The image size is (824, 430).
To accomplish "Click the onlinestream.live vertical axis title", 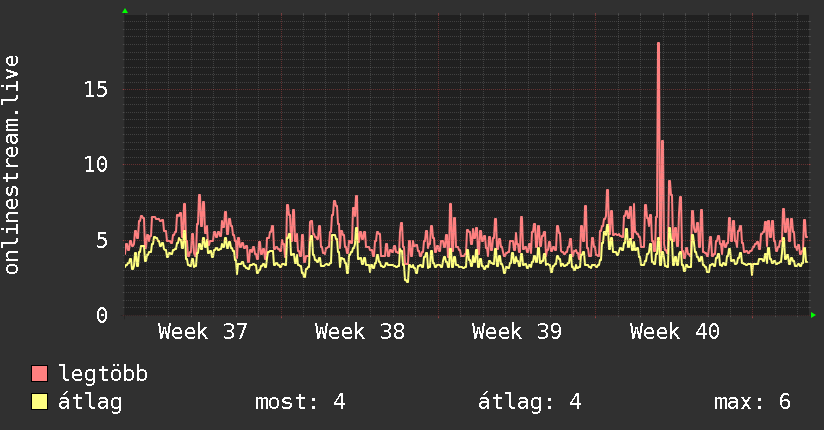I will [12, 165].
